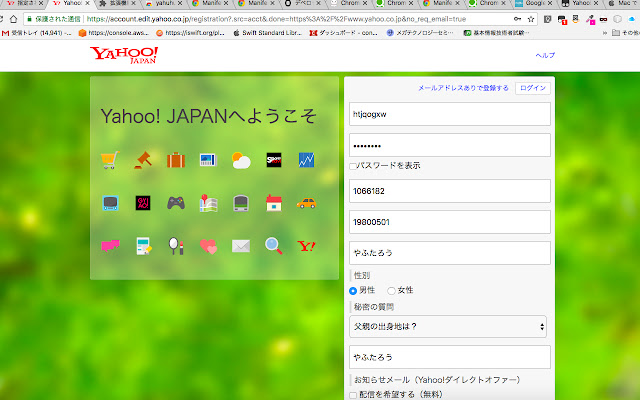The height and width of the screenshot is (400, 640).
Task: Select the 女性 radio button
Action: click(391, 290)
